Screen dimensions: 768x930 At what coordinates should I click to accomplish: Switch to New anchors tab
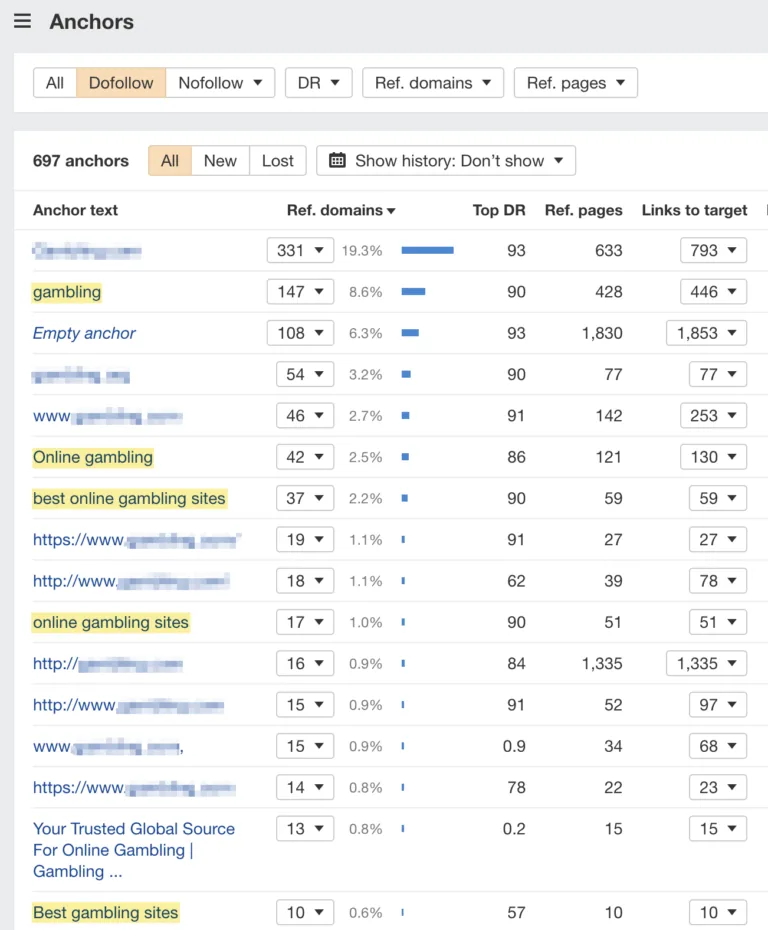(220, 161)
